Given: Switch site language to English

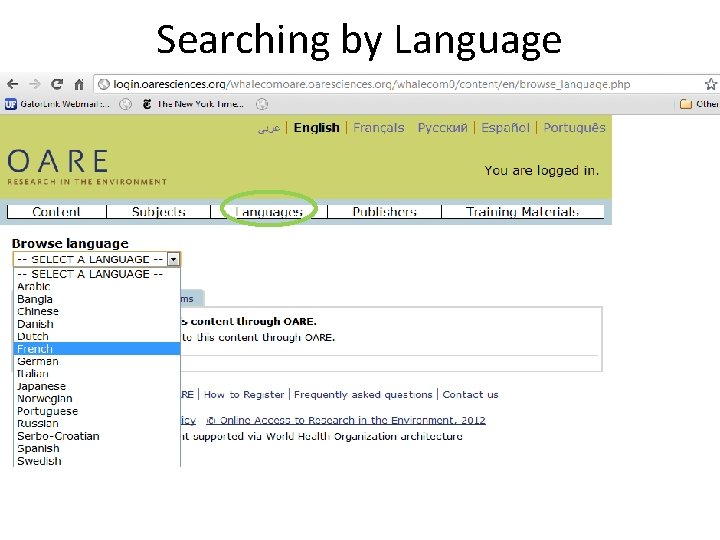Looking at the screenshot, I should [x=316, y=128].
